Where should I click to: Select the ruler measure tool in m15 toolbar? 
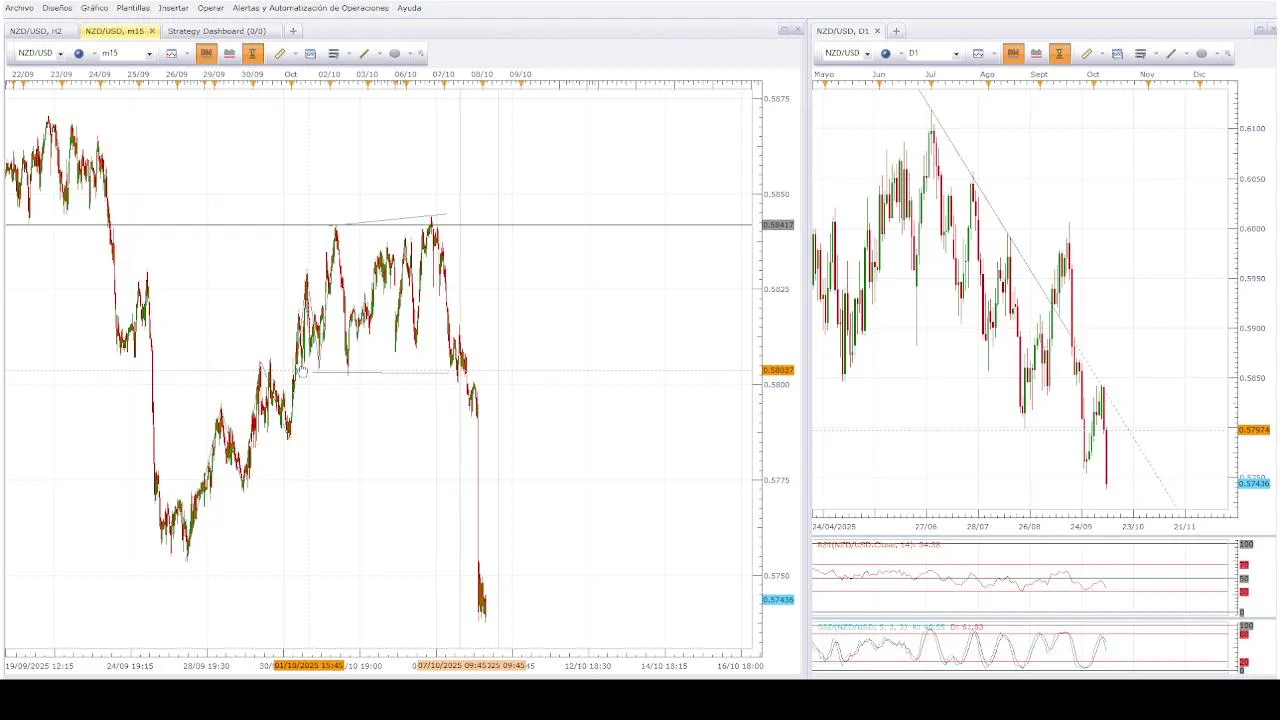(280, 54)
